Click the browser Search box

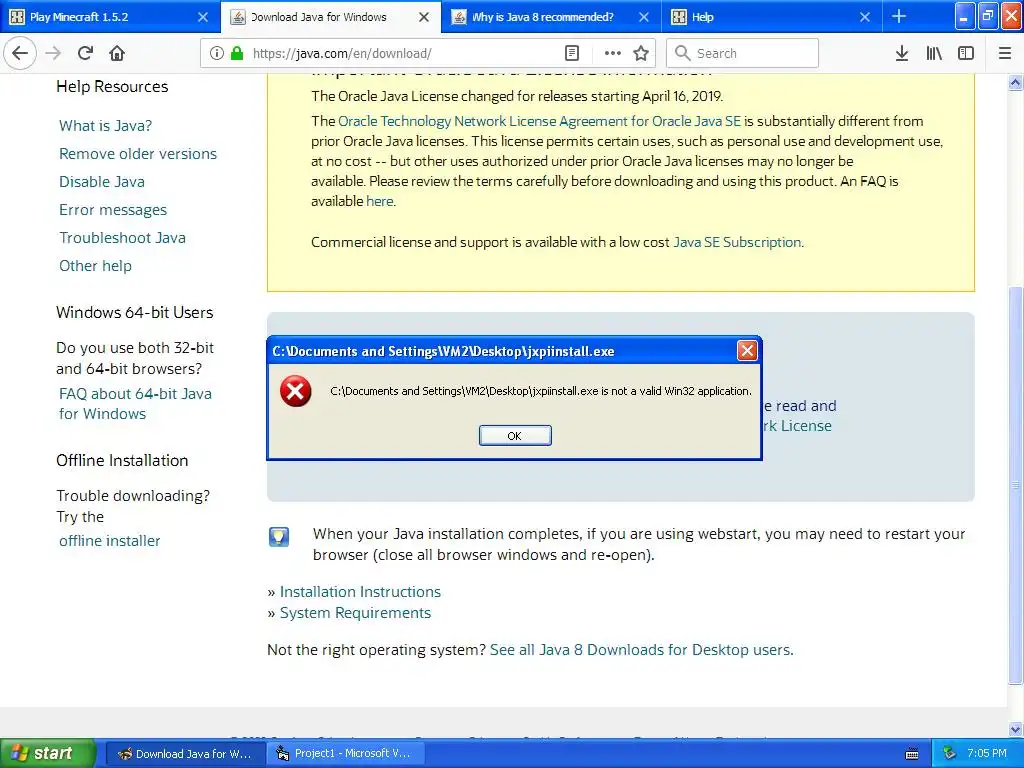(743, 53)
